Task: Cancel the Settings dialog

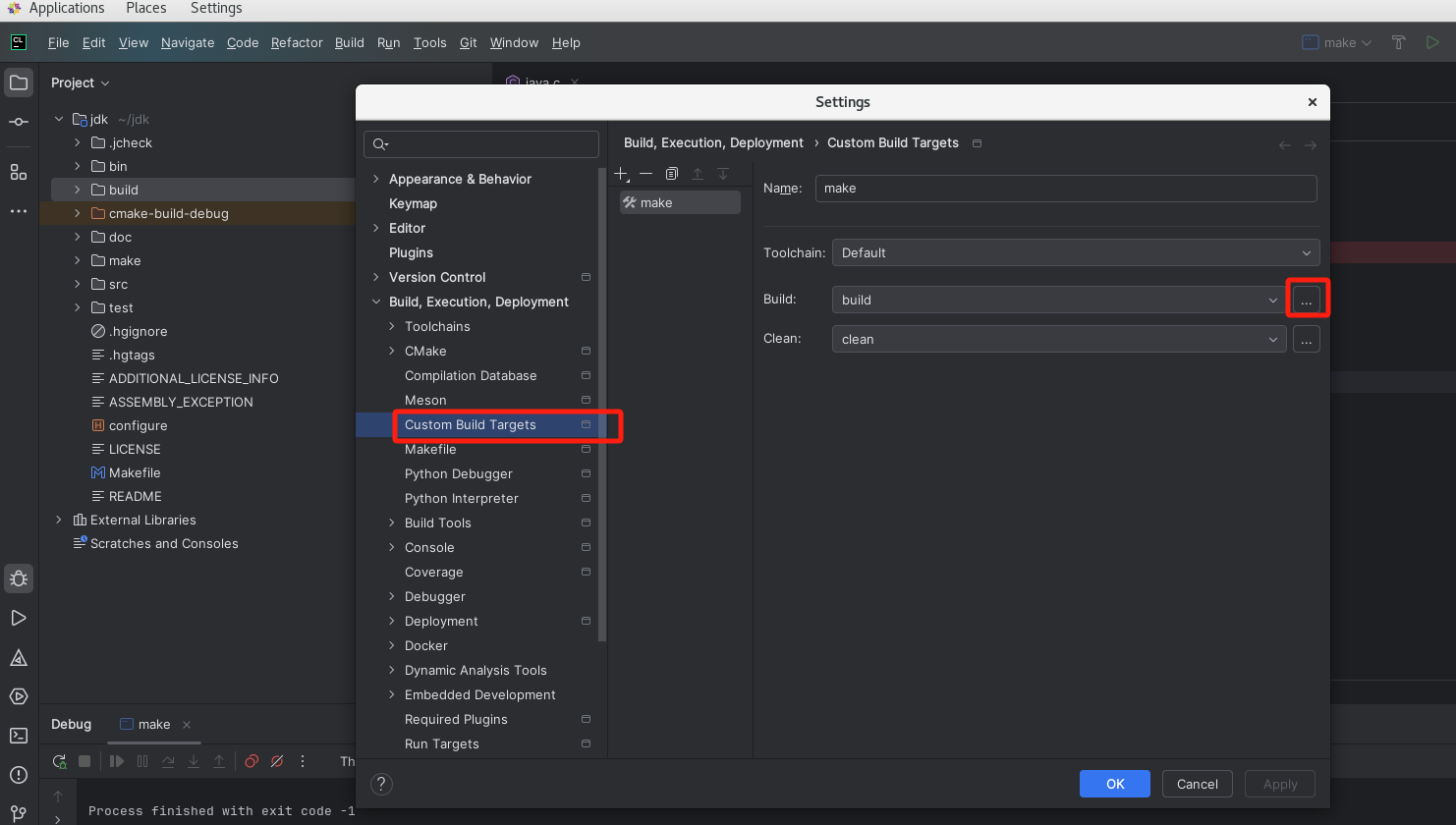Action: point(1198,784)
